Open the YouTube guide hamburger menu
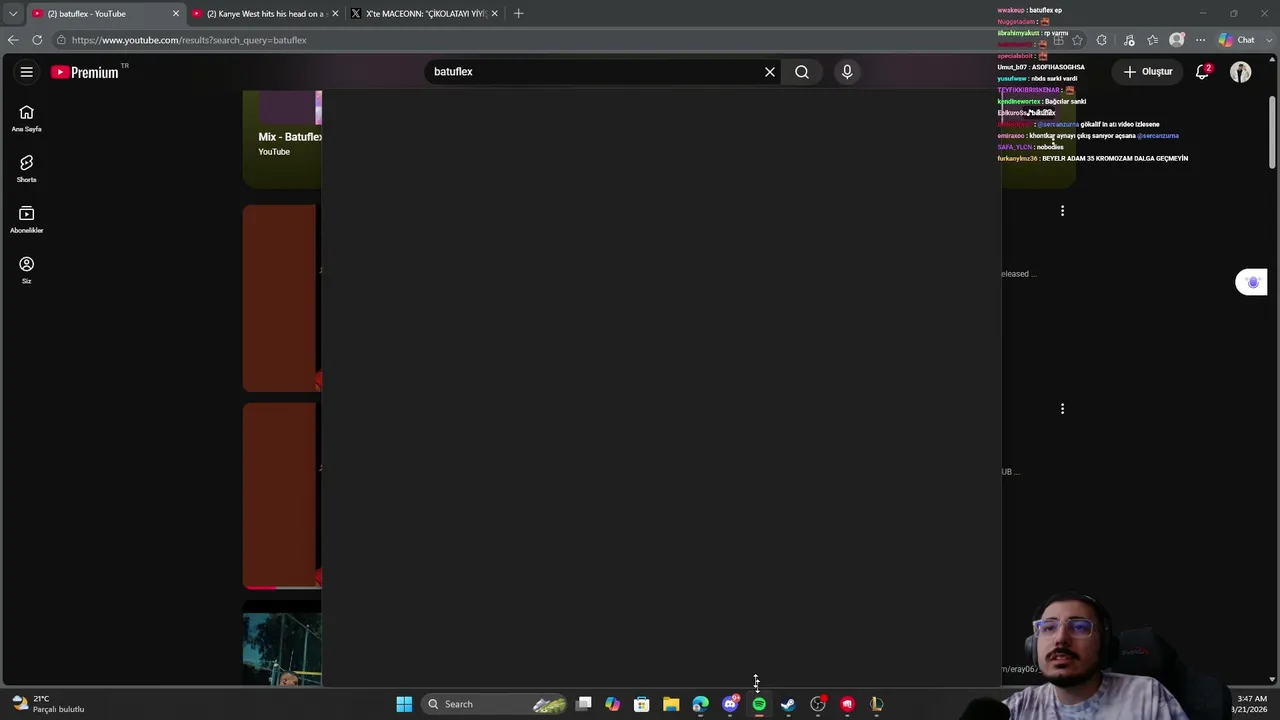1280x720 pixels. coord(27,72)
